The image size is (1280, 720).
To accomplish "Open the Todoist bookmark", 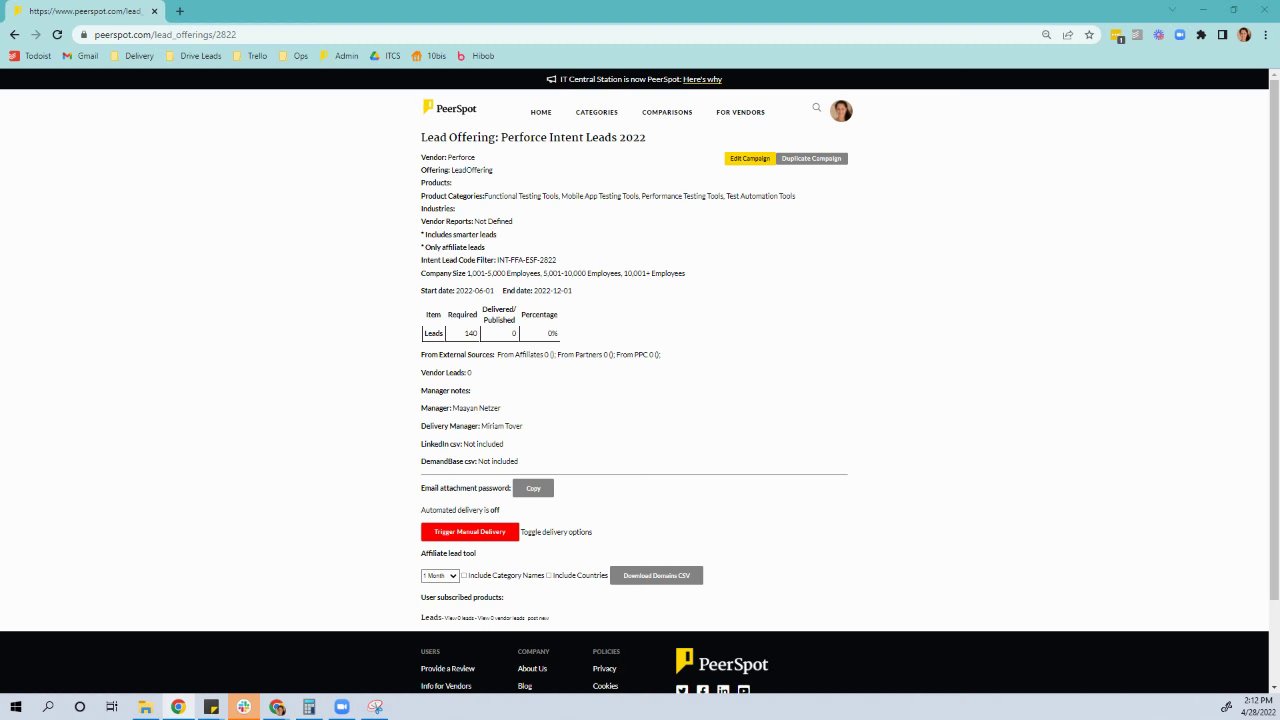I will pyautogui.click(x=30, y=56).
